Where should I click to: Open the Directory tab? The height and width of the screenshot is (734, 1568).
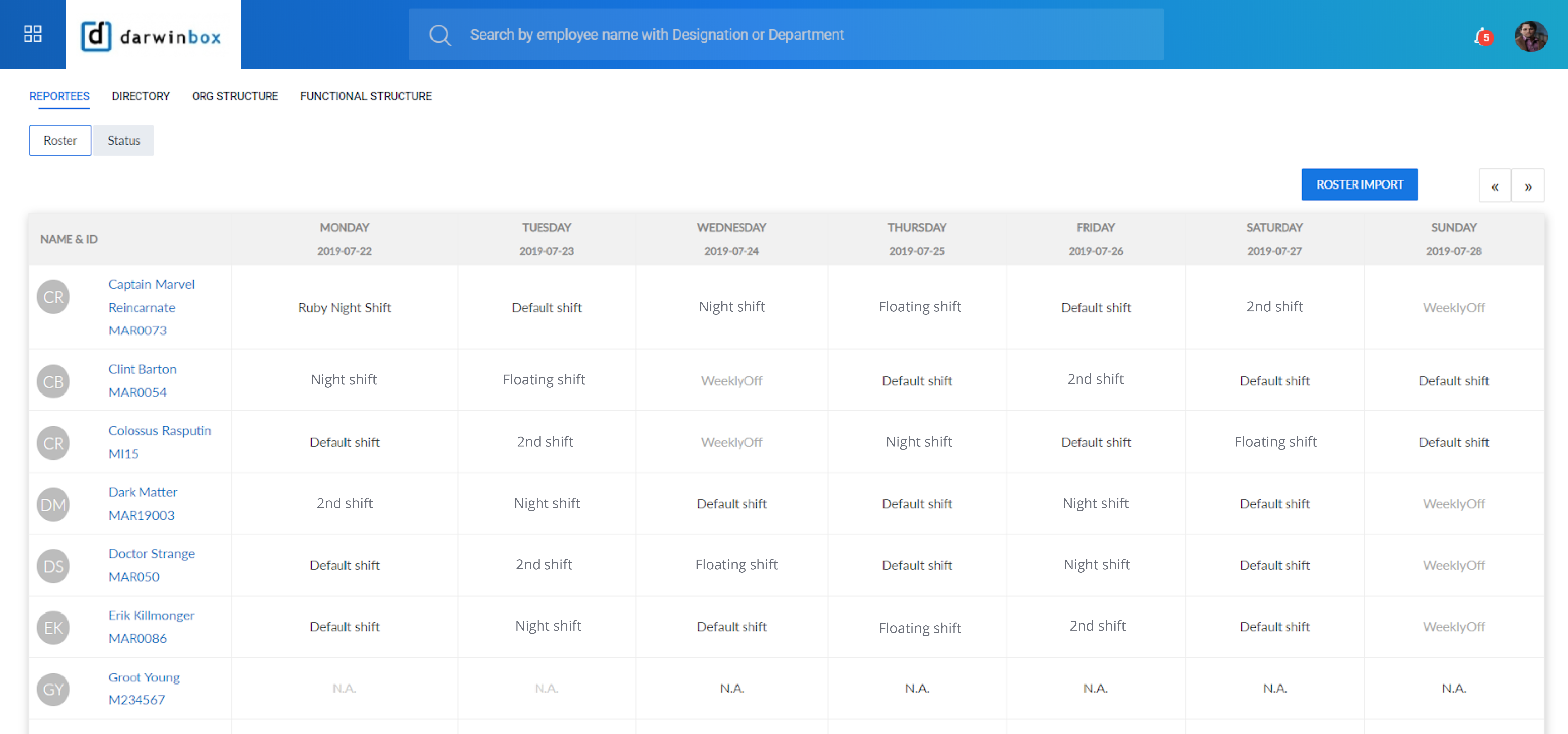(141, 96)
